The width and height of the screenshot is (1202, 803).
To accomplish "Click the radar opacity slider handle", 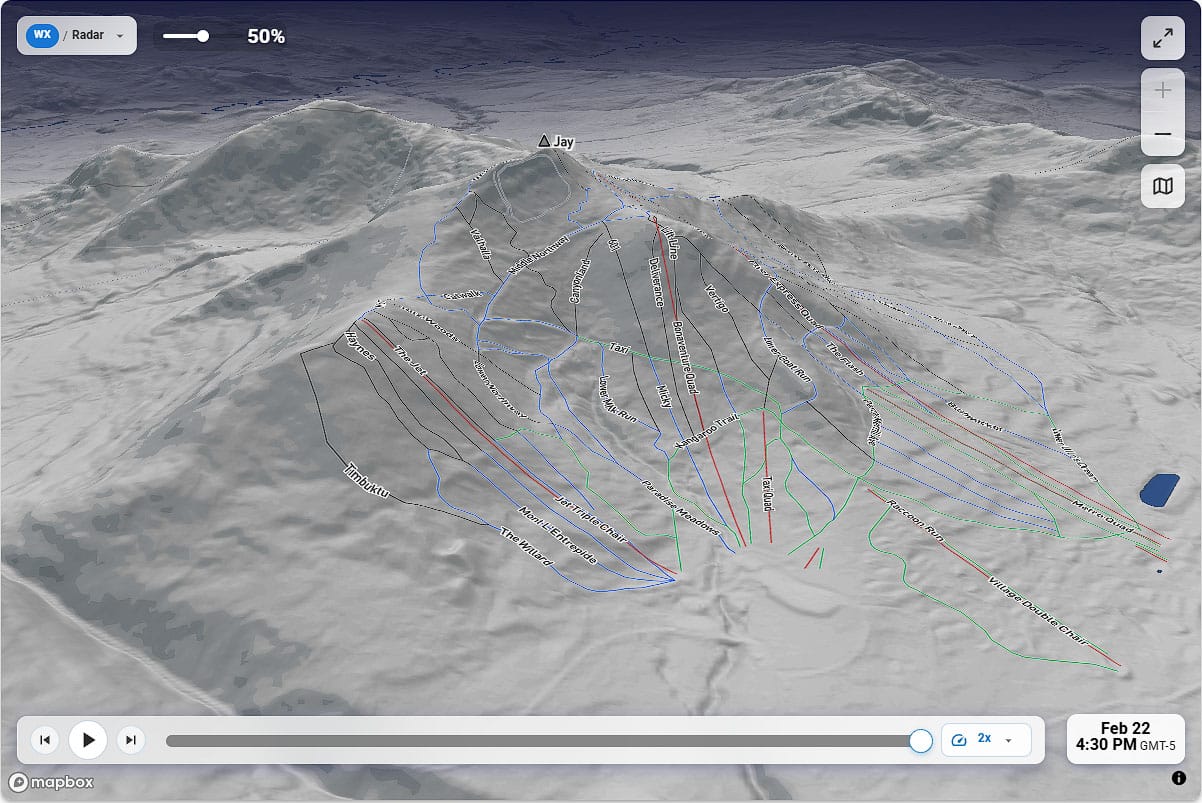I will click(203, 36).
